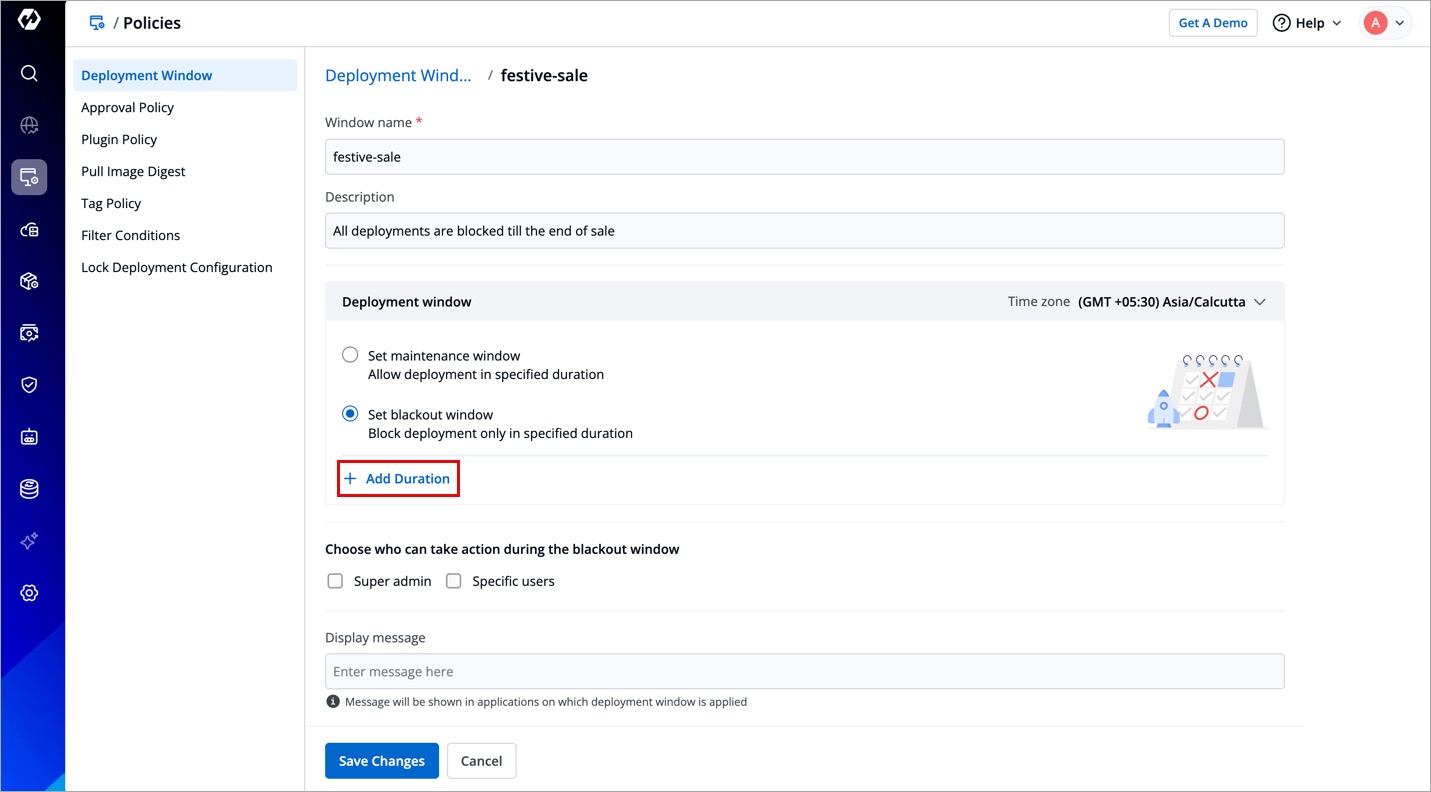Viewport: 1431px width, 792px height.
Task: Open global settings gear icon in the sidebar
Action: (x=29, y=593)
